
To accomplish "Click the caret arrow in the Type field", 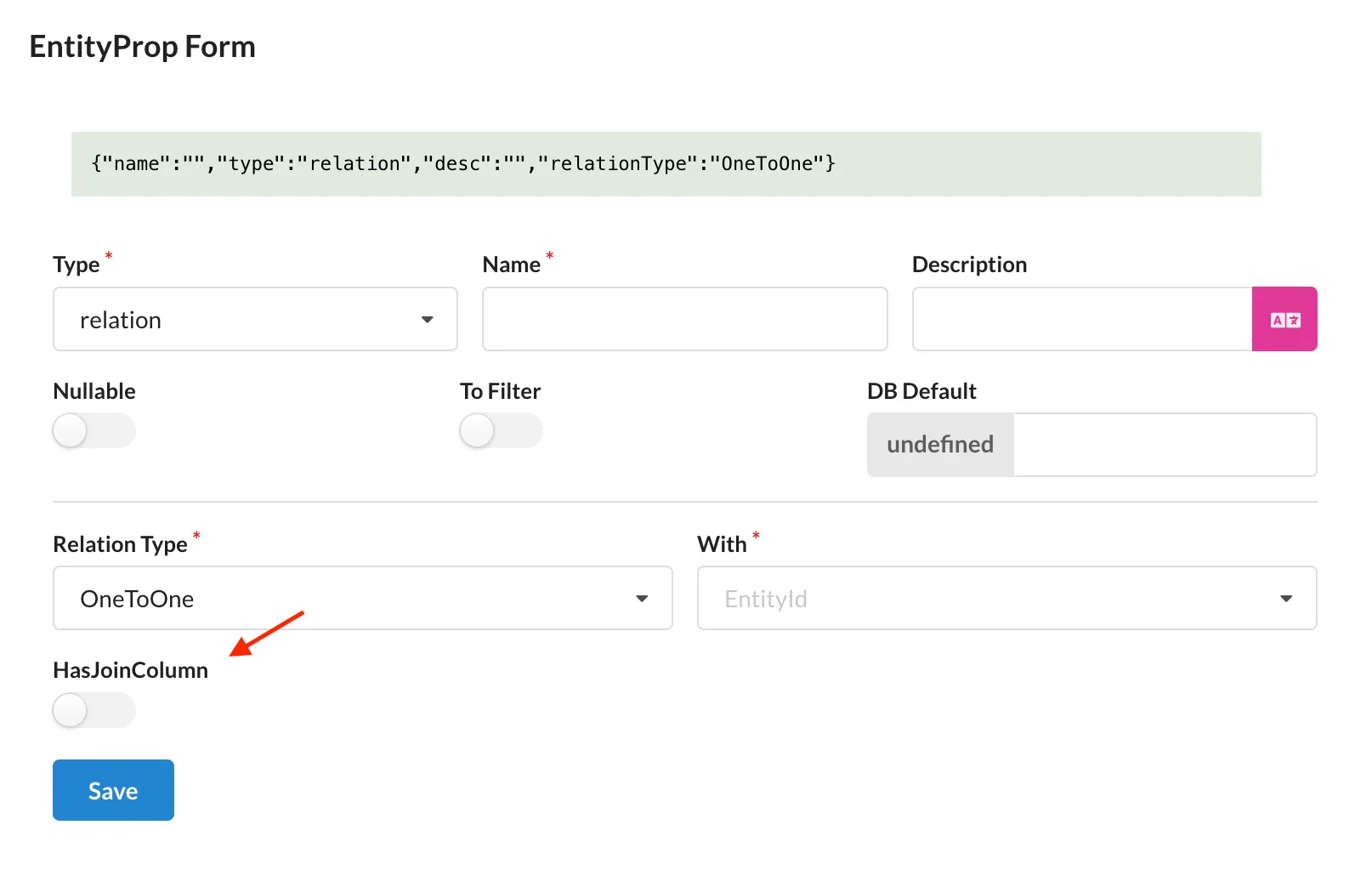I will click(427, 320).
